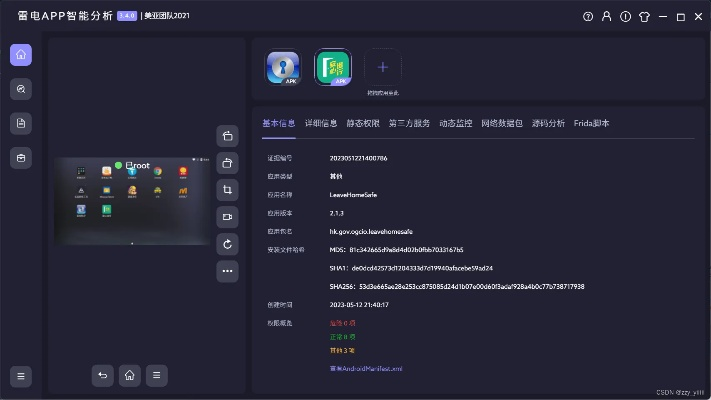Click the orange other permissions count
The image size is (711, 400).
[342, 351]
